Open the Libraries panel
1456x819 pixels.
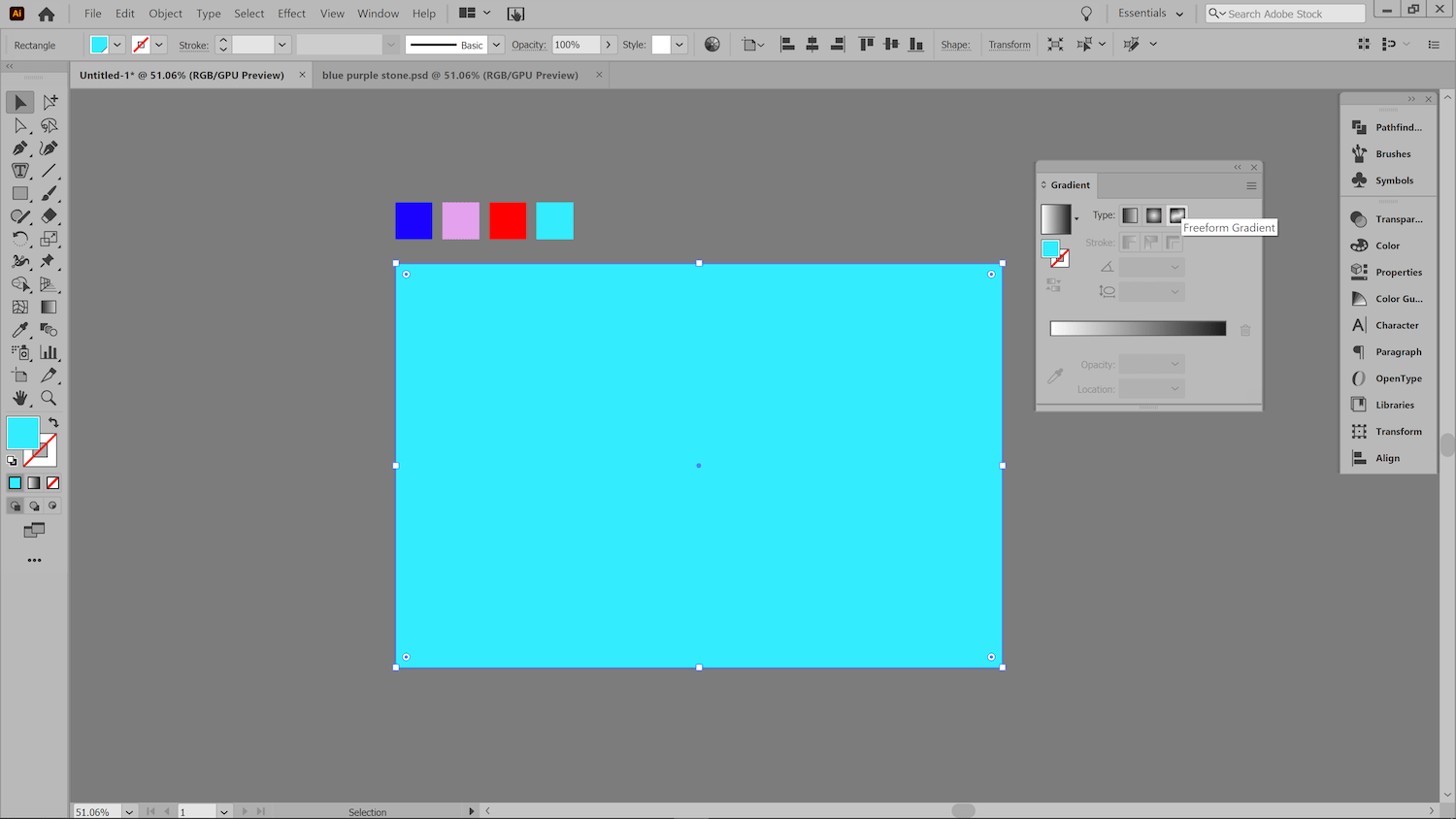click(1388, 405)
